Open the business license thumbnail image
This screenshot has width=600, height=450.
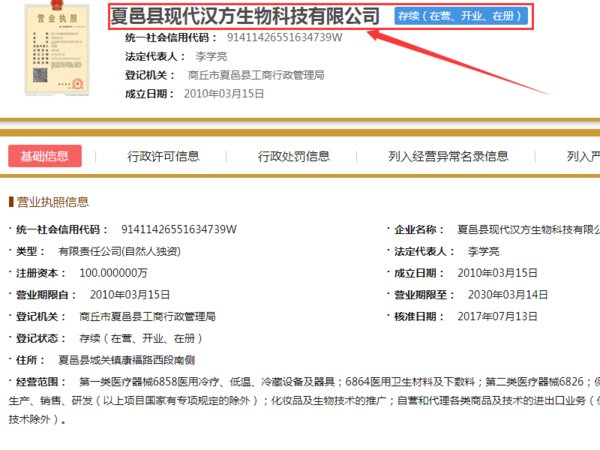pos(57,48)
